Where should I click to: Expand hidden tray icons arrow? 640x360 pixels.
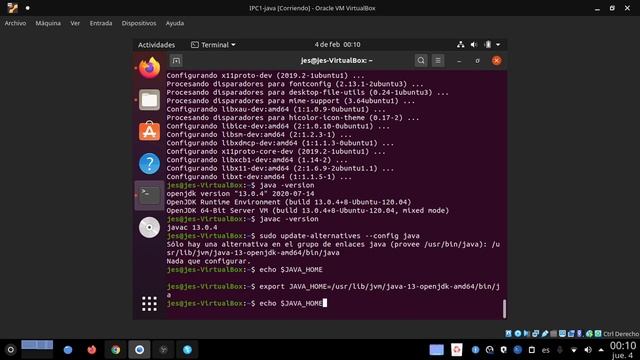click(x=601, y=350)
